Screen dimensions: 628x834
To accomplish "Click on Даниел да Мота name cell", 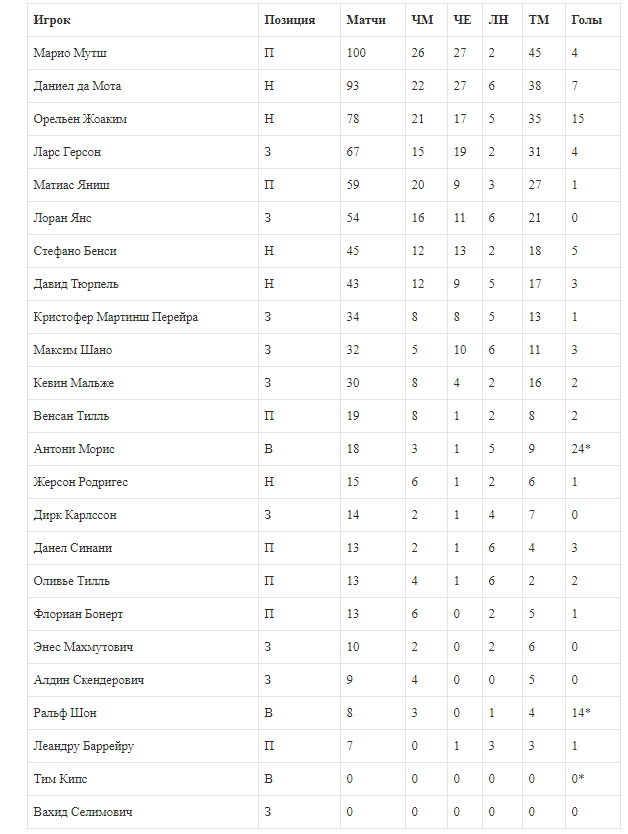I will click(77, 86).
